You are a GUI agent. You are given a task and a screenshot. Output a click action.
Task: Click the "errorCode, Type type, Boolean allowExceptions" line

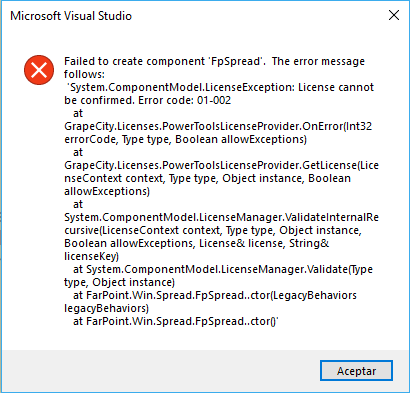[x=185, y=139]
